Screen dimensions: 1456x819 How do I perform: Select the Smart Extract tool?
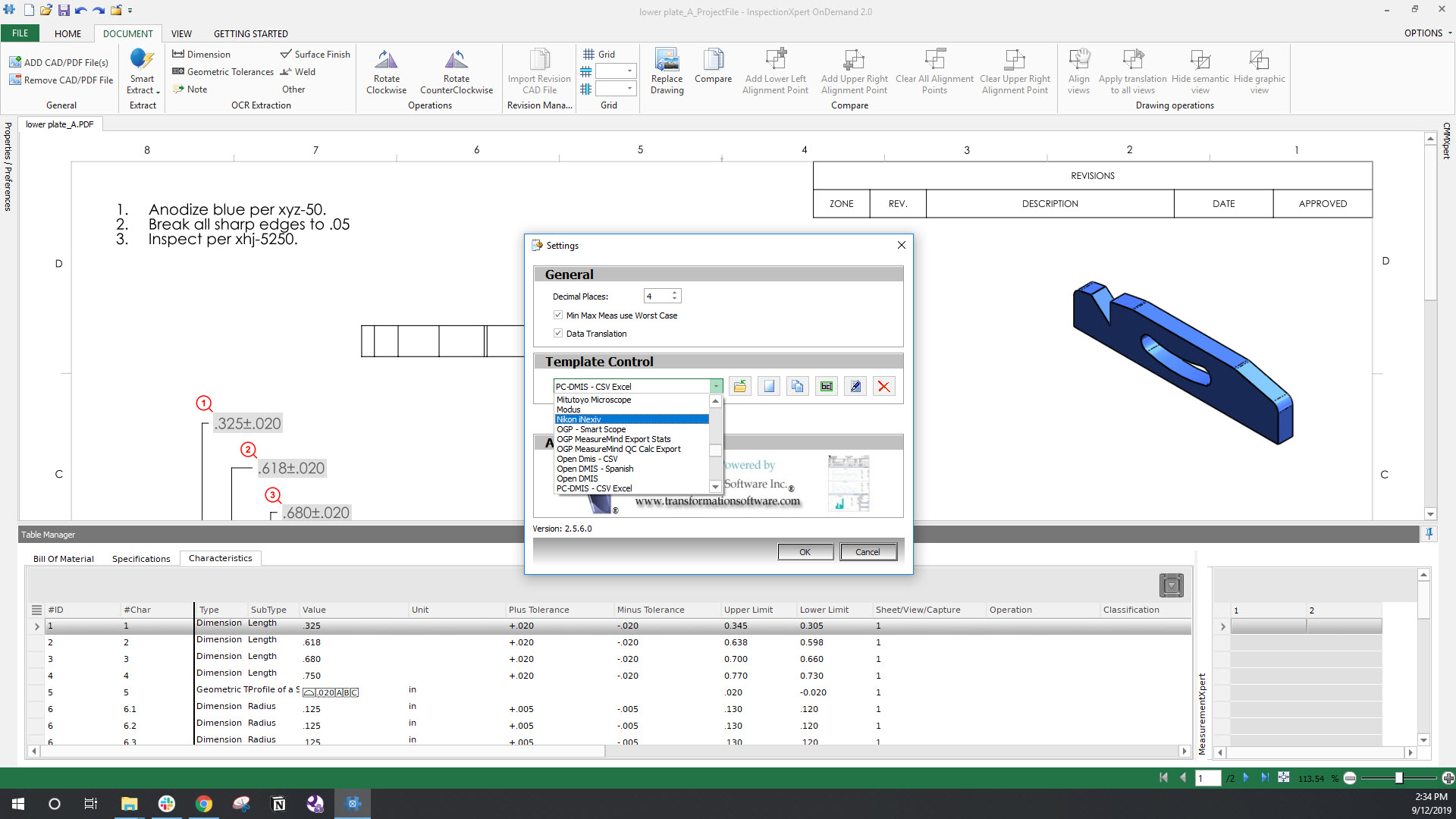click(x=142, y=74)
